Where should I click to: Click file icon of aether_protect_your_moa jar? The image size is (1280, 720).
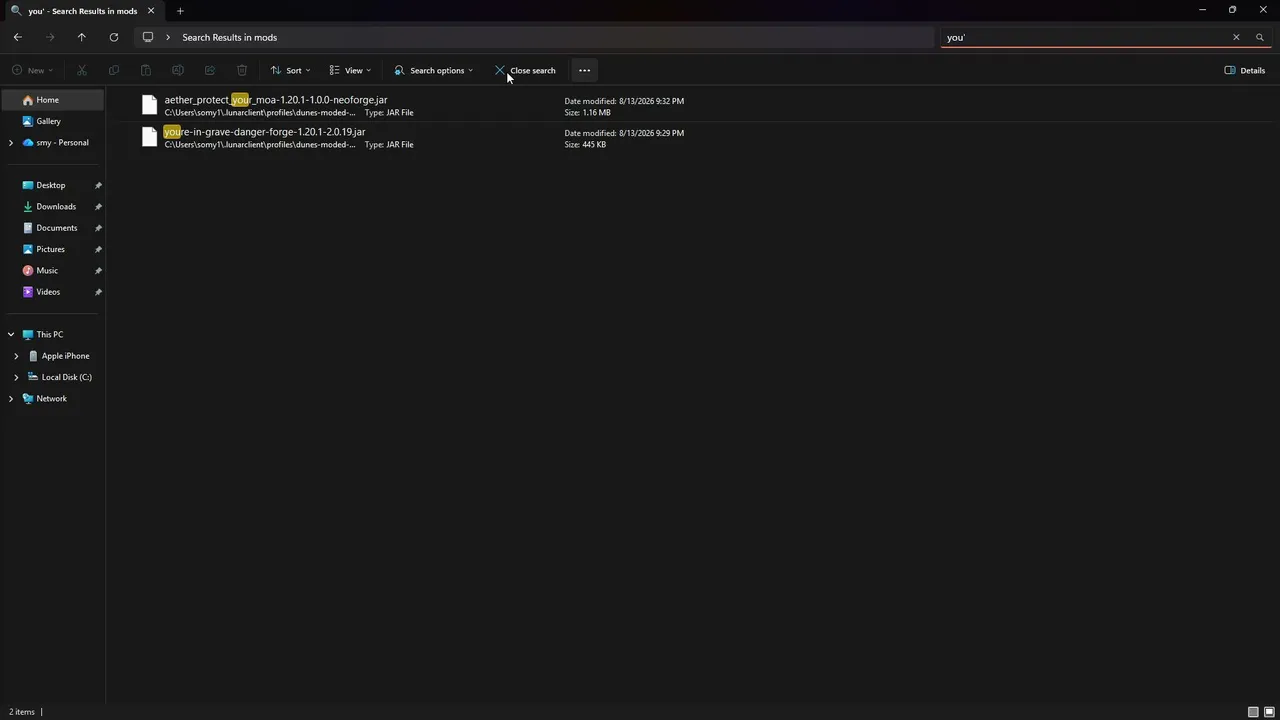(x=150, y=105)
